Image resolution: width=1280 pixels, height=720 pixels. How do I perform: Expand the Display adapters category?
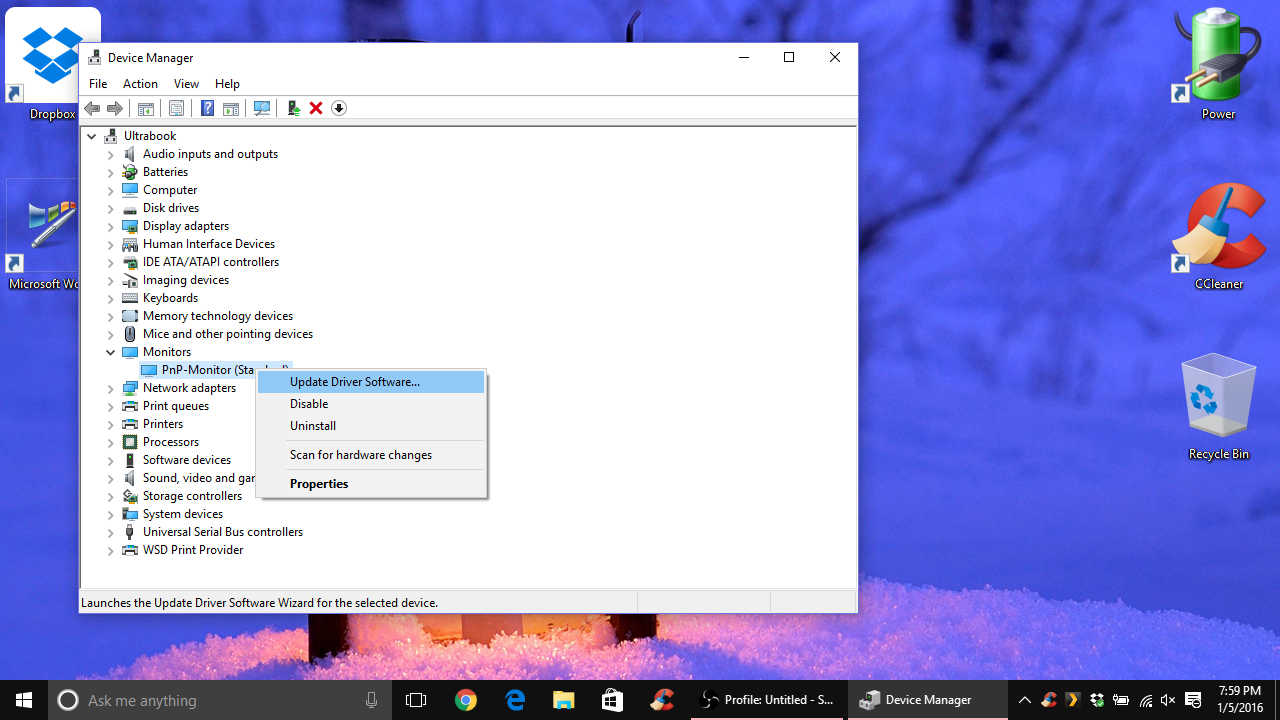(x=111, y=226)
